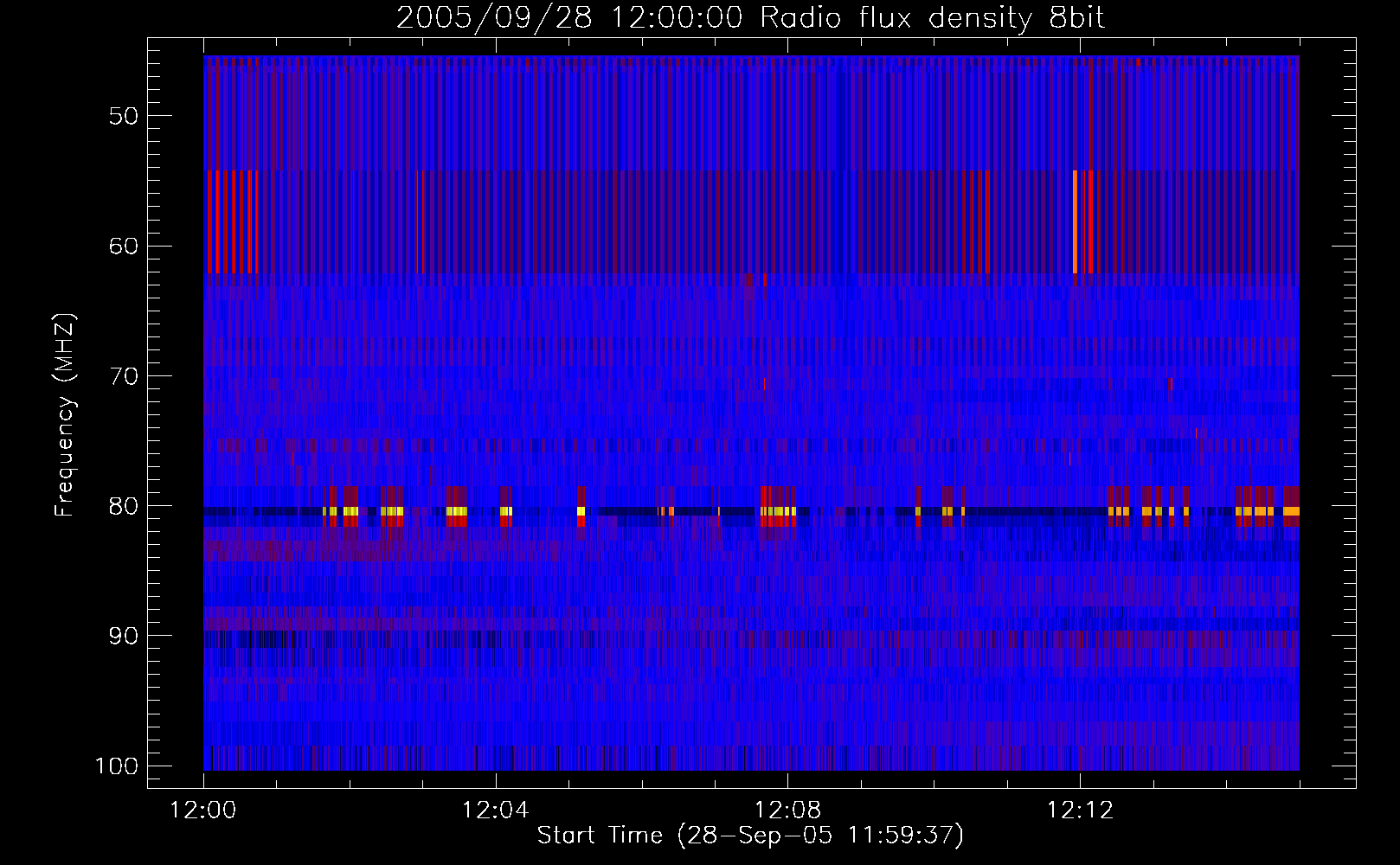Screen dimensions: 1400x865
Task: Click the "12:08" time tick label
Action: click(787, 811)
